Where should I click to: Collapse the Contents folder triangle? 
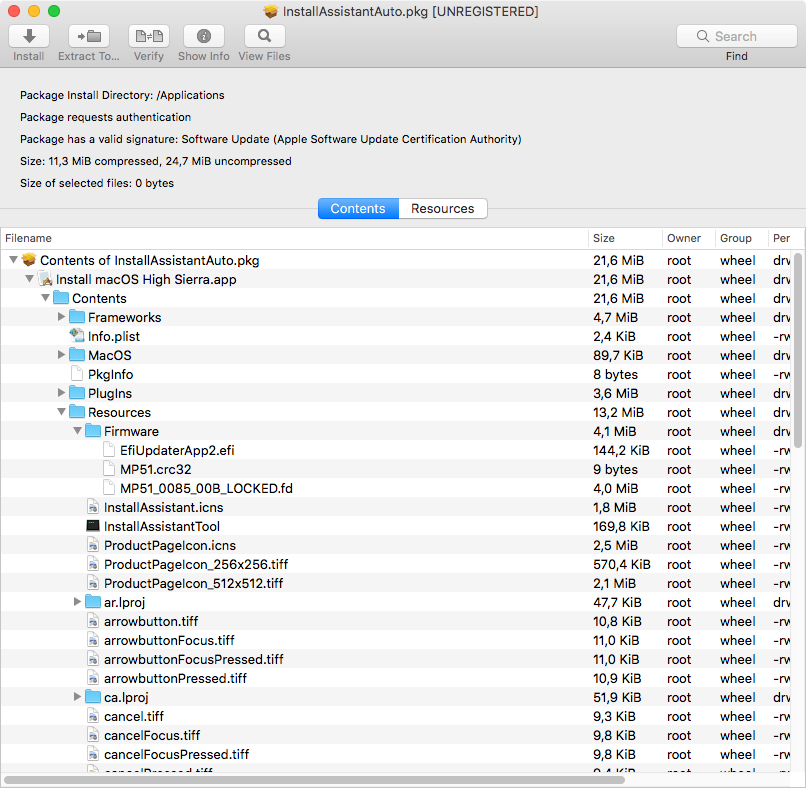(46, 298)
